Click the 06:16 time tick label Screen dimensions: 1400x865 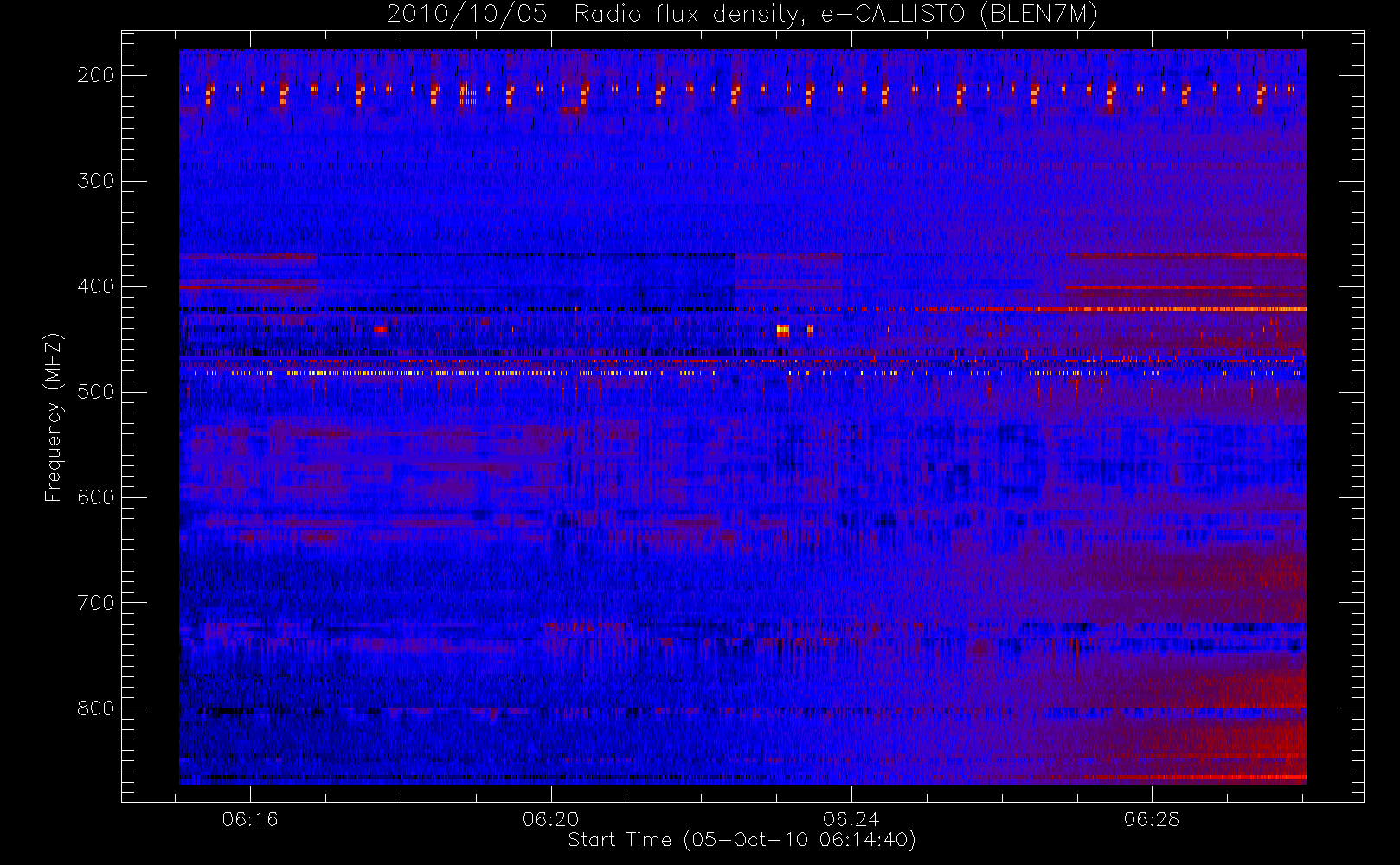(x=250, y=819)
